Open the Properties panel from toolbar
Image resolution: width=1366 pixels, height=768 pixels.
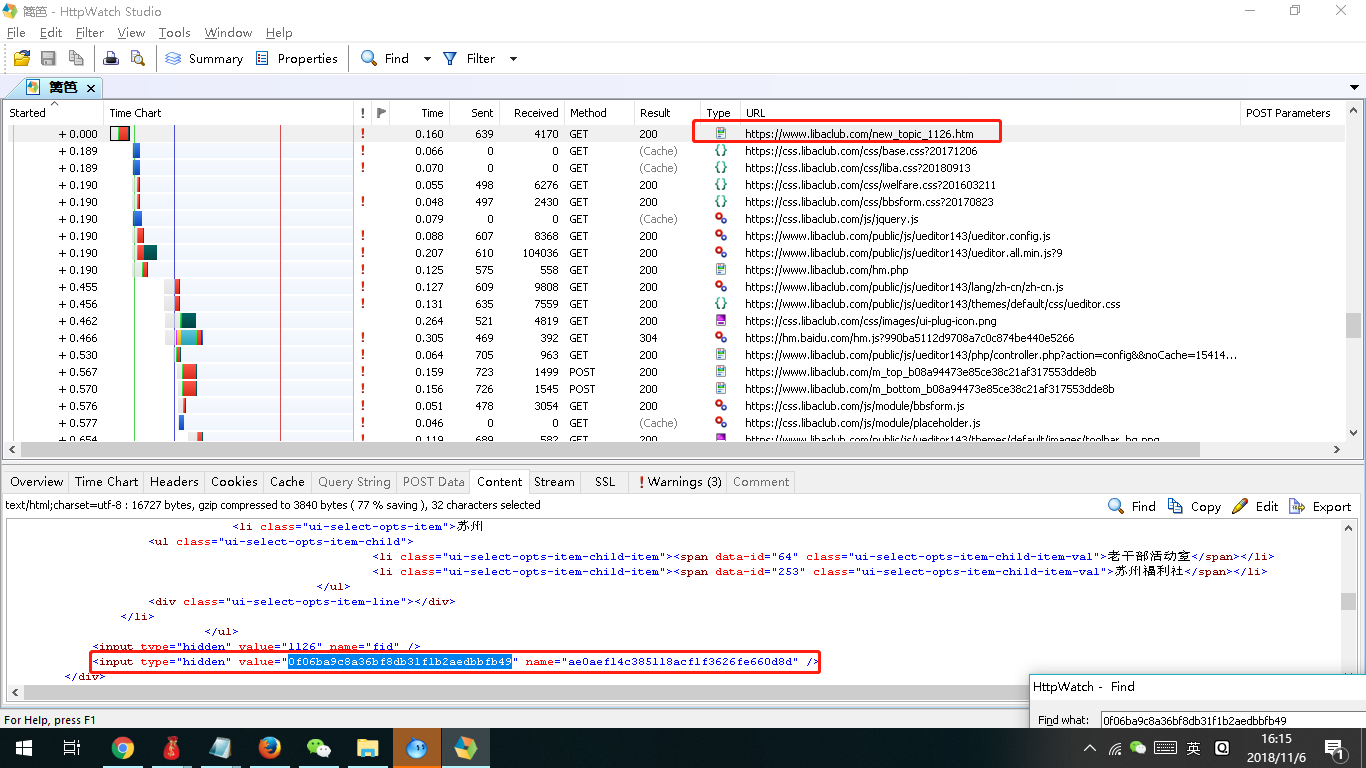pyautogui.click(x=297, y=59)
